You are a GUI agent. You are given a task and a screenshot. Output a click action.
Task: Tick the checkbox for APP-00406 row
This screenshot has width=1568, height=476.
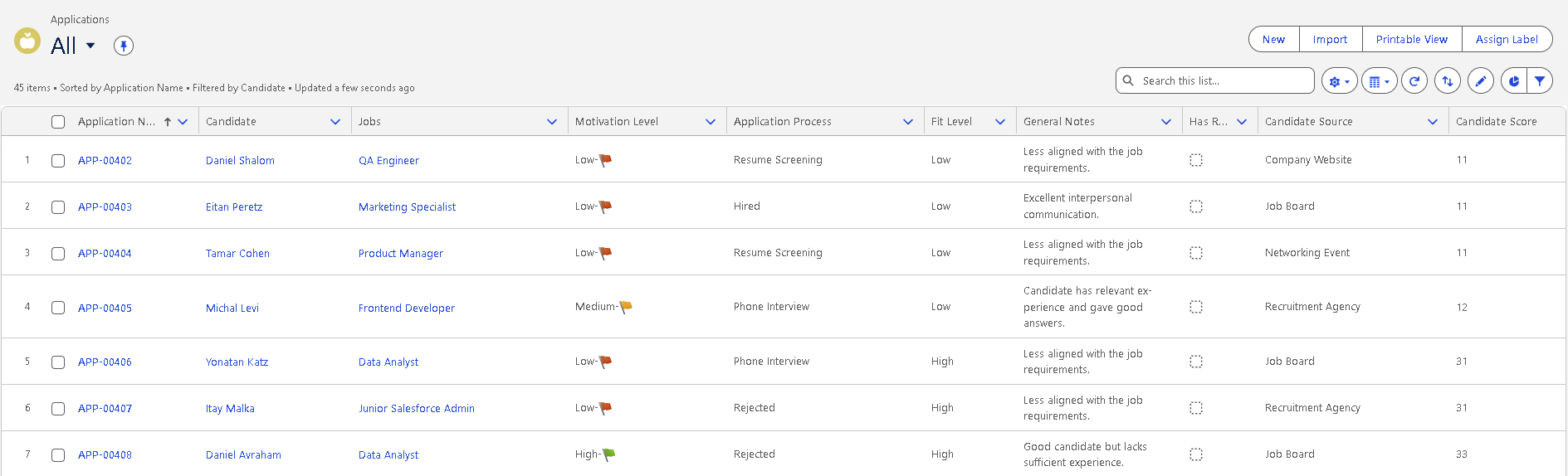pyautogui.click(x=58, y=362)
